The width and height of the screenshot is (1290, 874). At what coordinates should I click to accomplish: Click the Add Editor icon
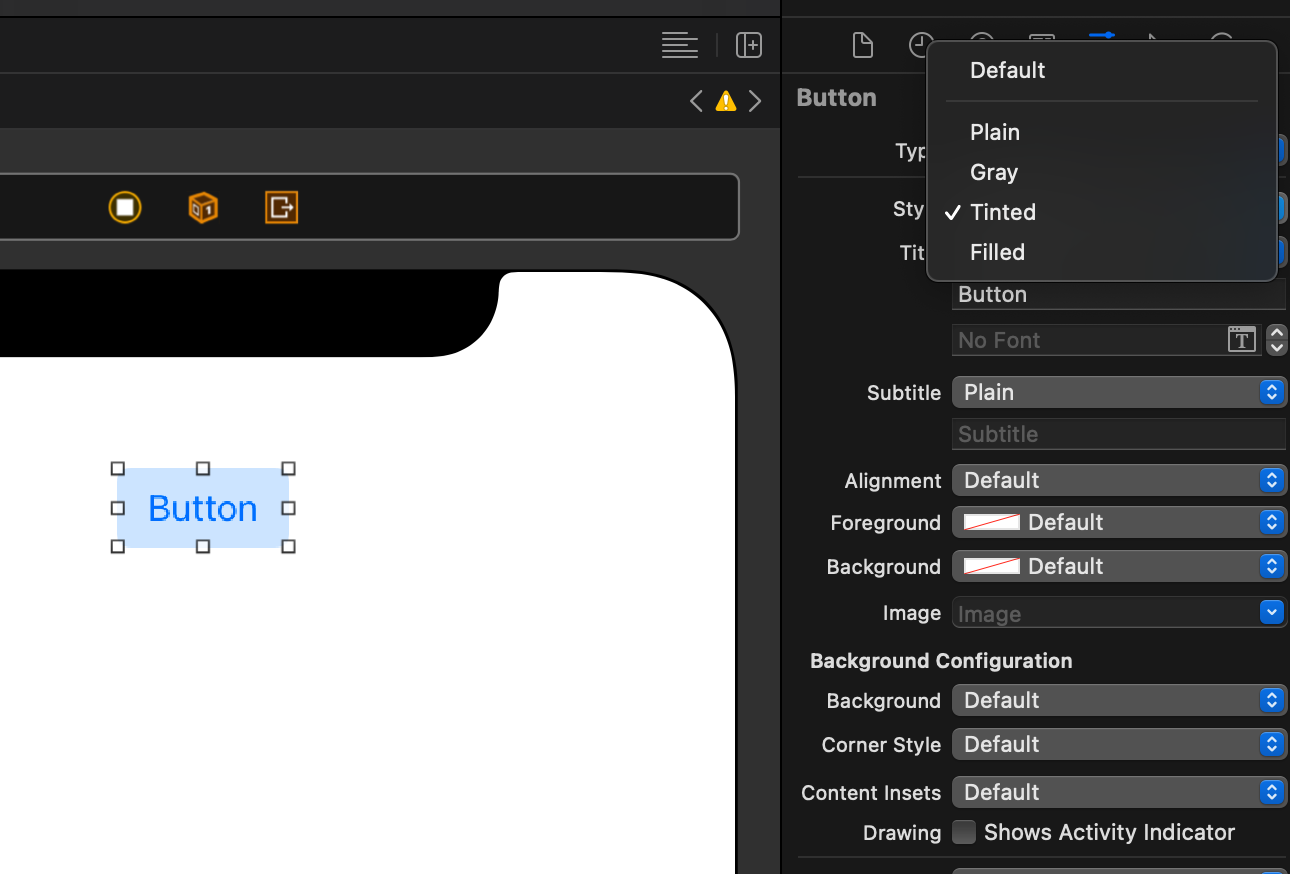[748, 45]
